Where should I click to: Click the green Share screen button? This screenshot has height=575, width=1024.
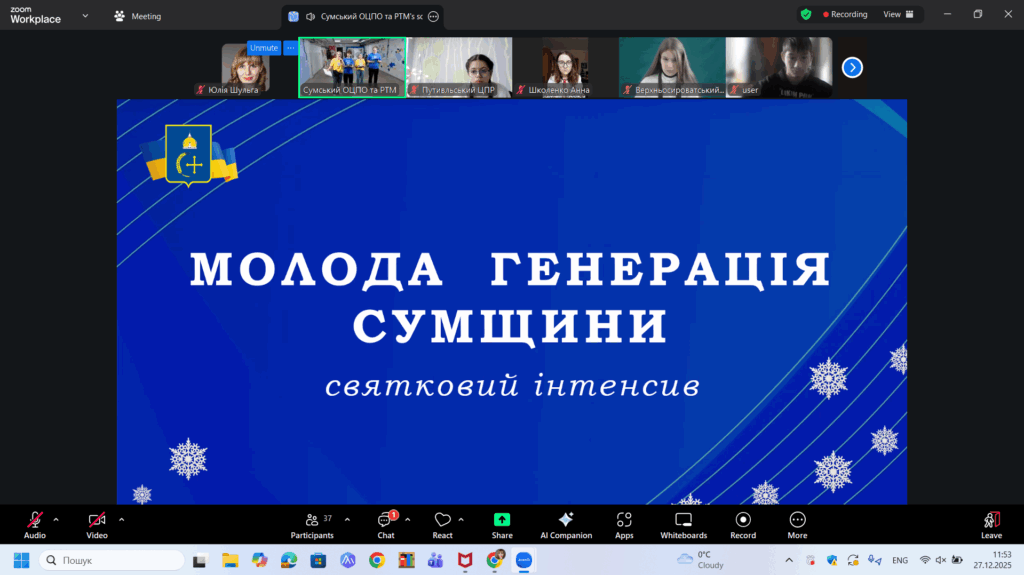(x=502, y=524)
